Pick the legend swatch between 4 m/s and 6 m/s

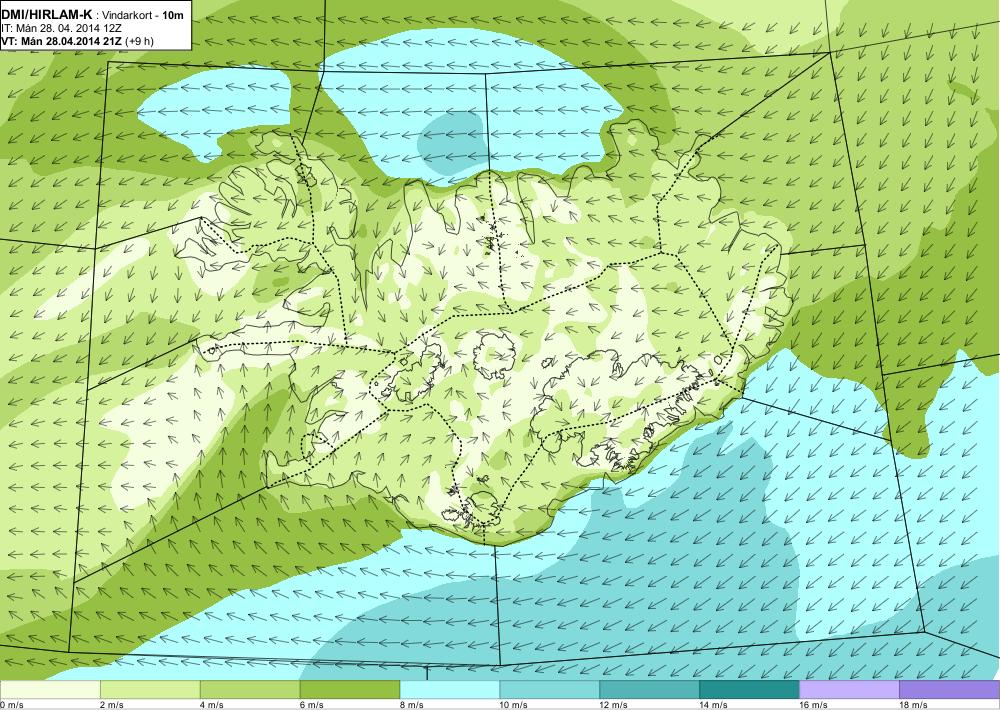coord(250,690)
